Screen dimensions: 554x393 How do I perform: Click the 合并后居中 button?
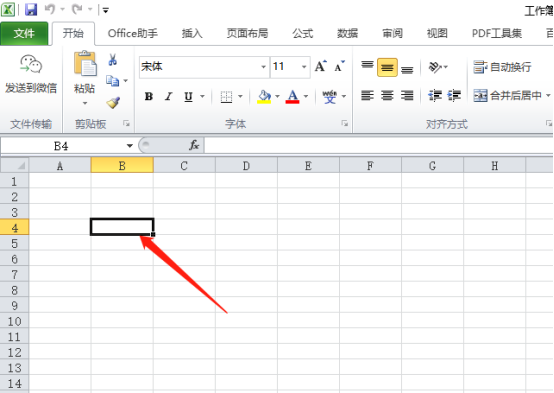[x=507, y=95]
